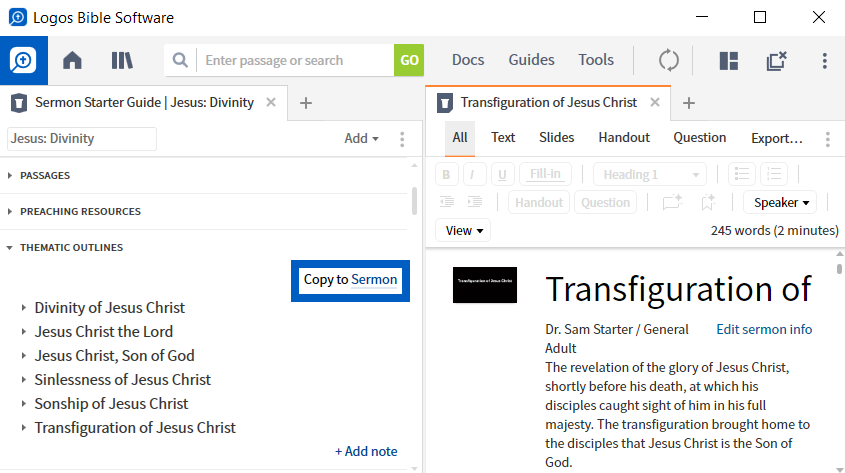Go to the Home page icon
The width and height of the screenshot is (845, 473).
(x=72, y=60)
